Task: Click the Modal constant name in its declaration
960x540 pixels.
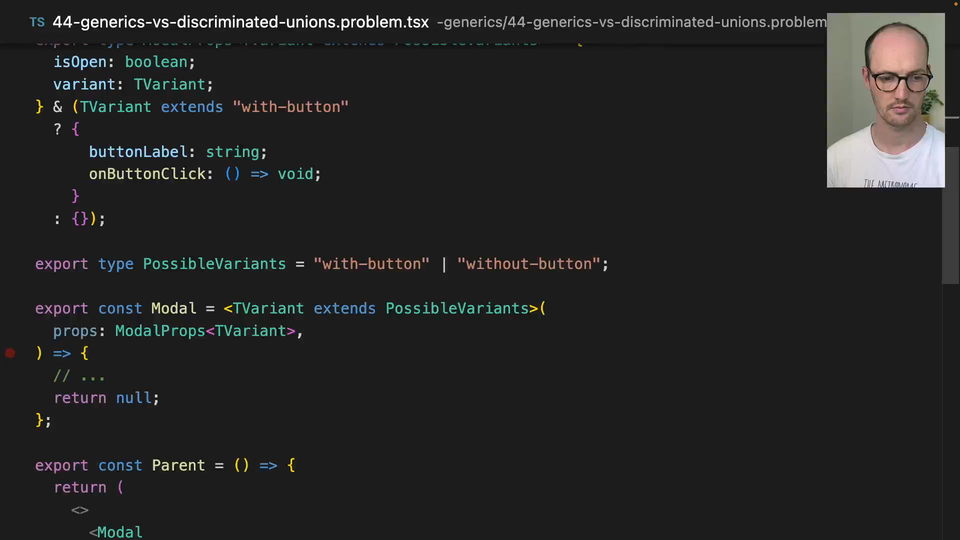Action: click(x=174, y=308)
